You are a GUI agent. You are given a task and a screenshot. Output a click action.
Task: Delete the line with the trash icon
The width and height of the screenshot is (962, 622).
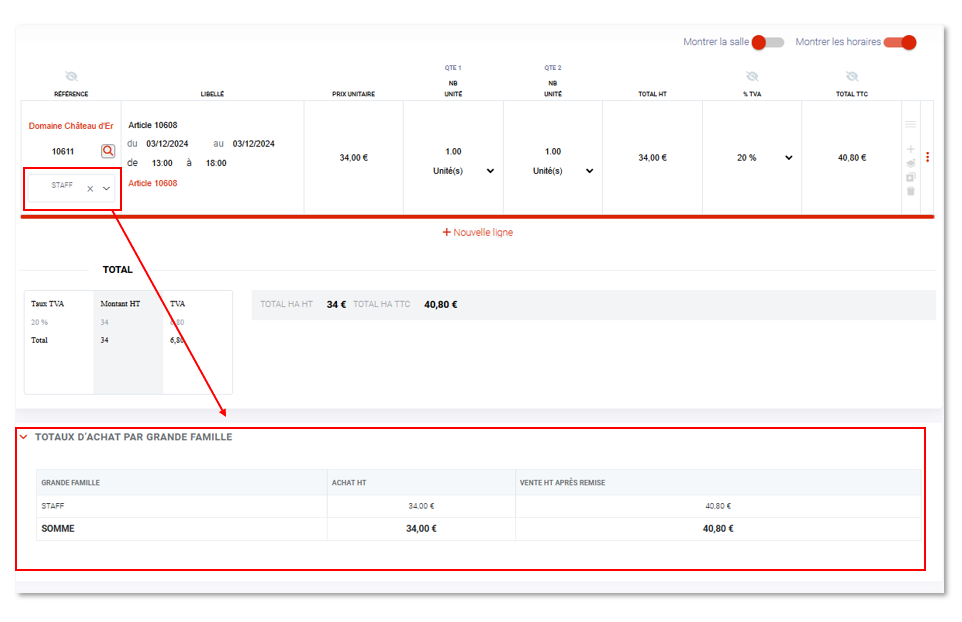tap(910, 191)
